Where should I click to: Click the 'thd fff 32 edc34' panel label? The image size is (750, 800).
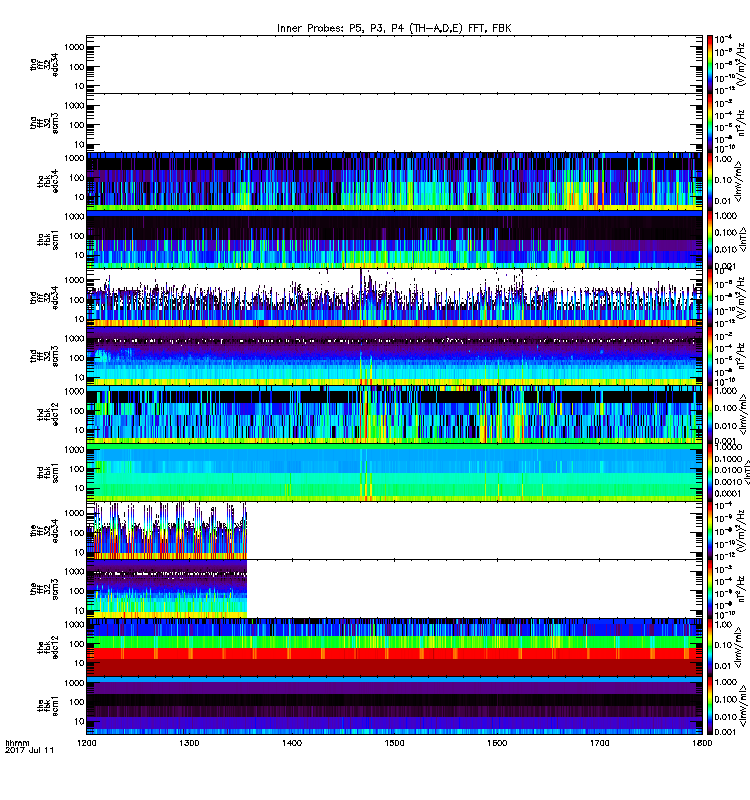point(44,298)
